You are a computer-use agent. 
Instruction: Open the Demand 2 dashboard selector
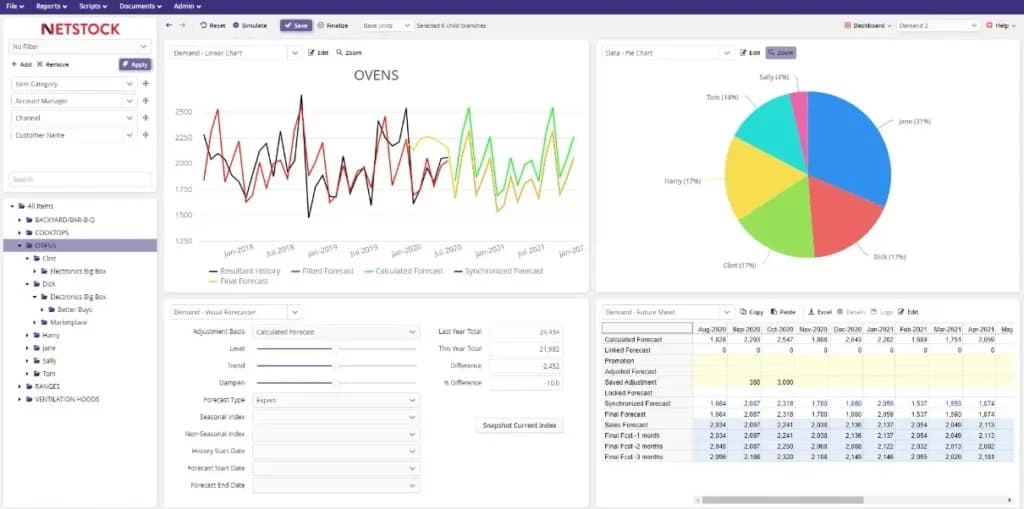(x=938, y=25)
